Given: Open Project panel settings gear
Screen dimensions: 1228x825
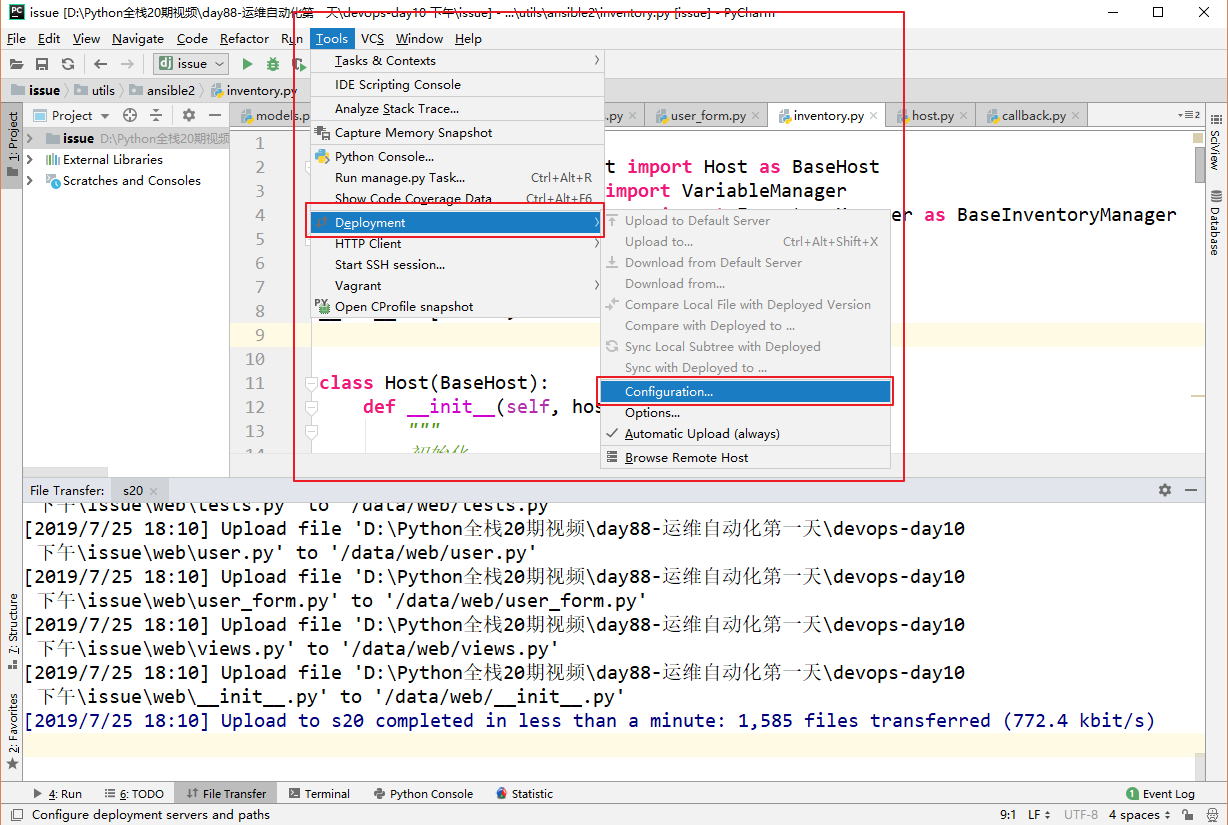Looking at the screenshot, I should click(x=189, y=116).
